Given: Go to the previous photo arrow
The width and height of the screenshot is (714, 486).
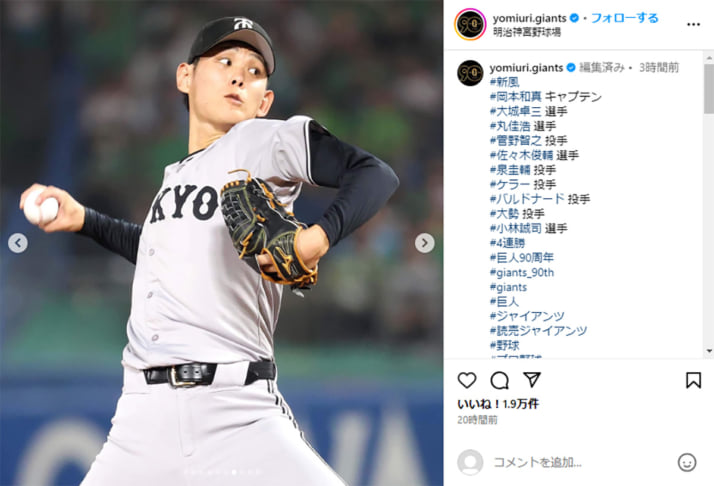Looking at the screenshot, I should pyautogui.click(x=18, y=243).
